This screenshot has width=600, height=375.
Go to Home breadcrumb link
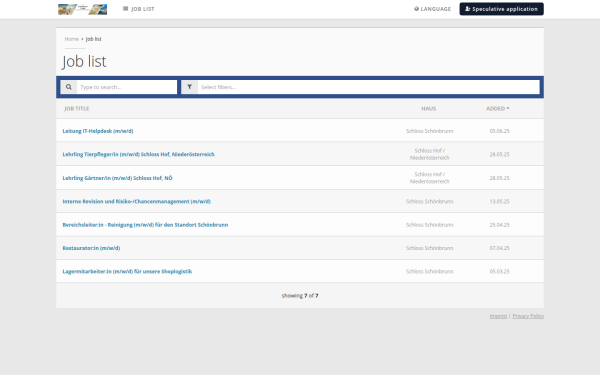click(x=72, y=39)
